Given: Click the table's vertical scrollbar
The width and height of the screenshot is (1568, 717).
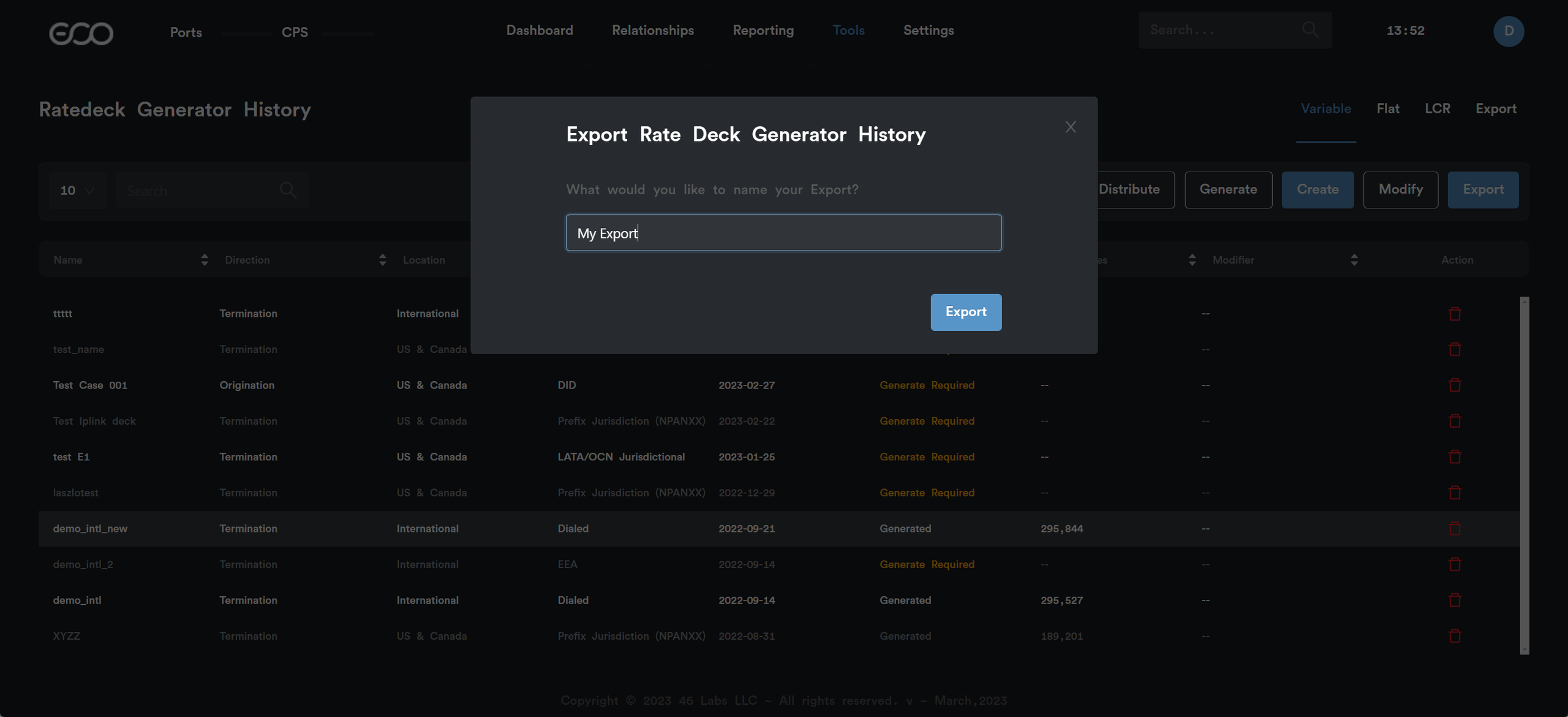Looking at the screenshot, I should pyautogui.click(x=1524, y=475).
